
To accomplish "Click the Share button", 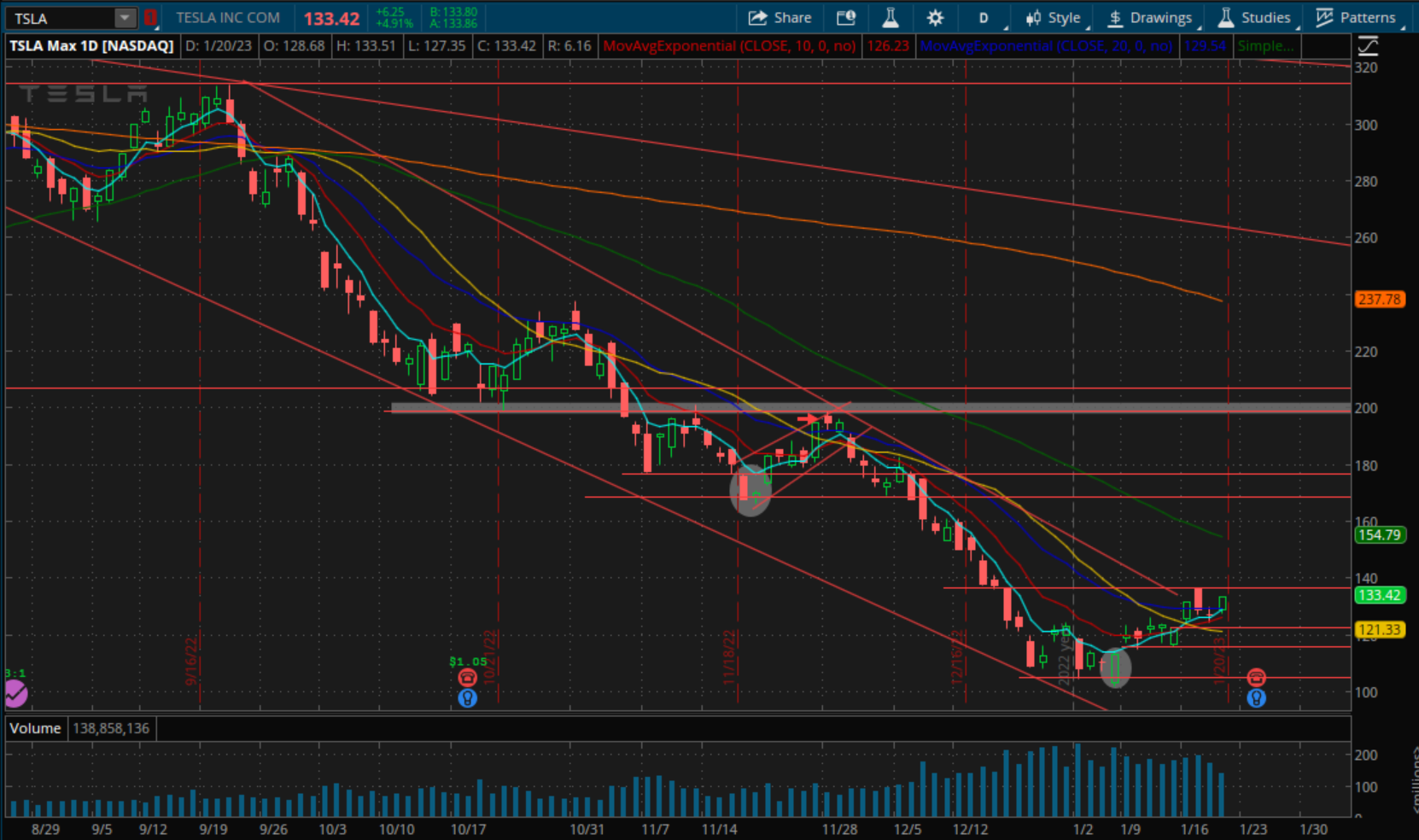I will (780, 18).
